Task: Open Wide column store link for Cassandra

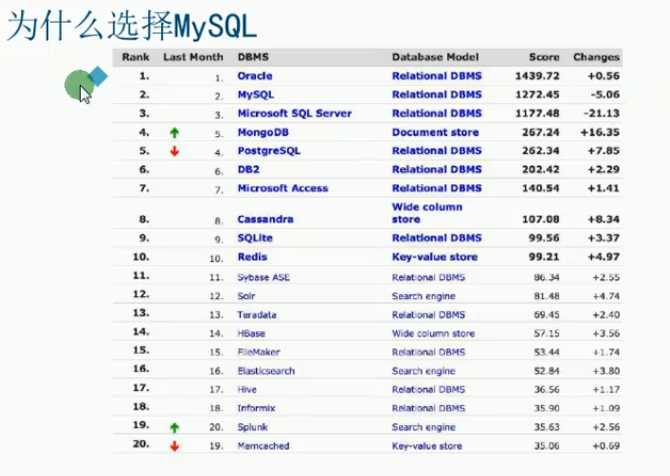Action: tap(427, 213)
